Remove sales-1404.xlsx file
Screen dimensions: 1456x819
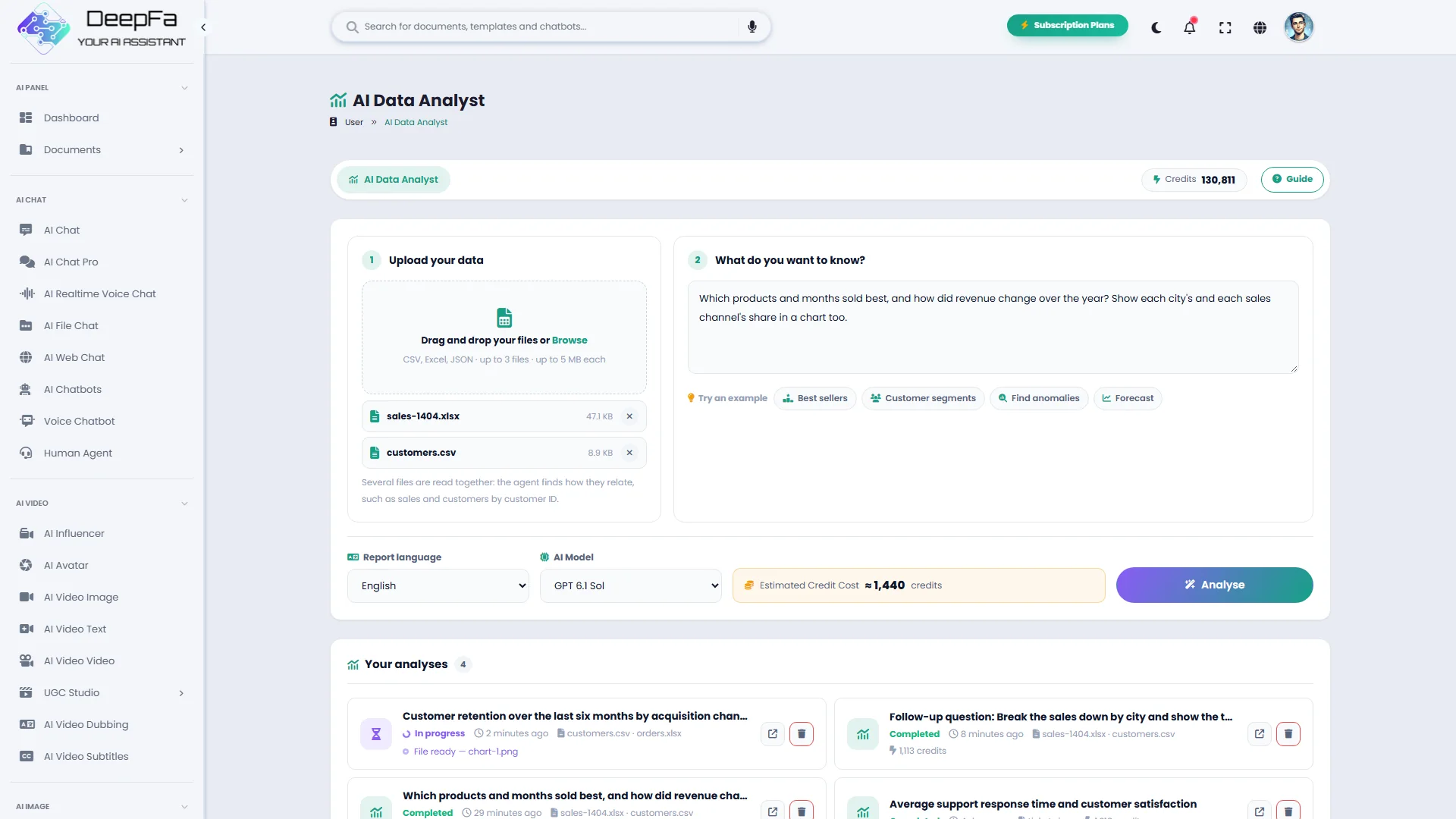tap(629, 416)
